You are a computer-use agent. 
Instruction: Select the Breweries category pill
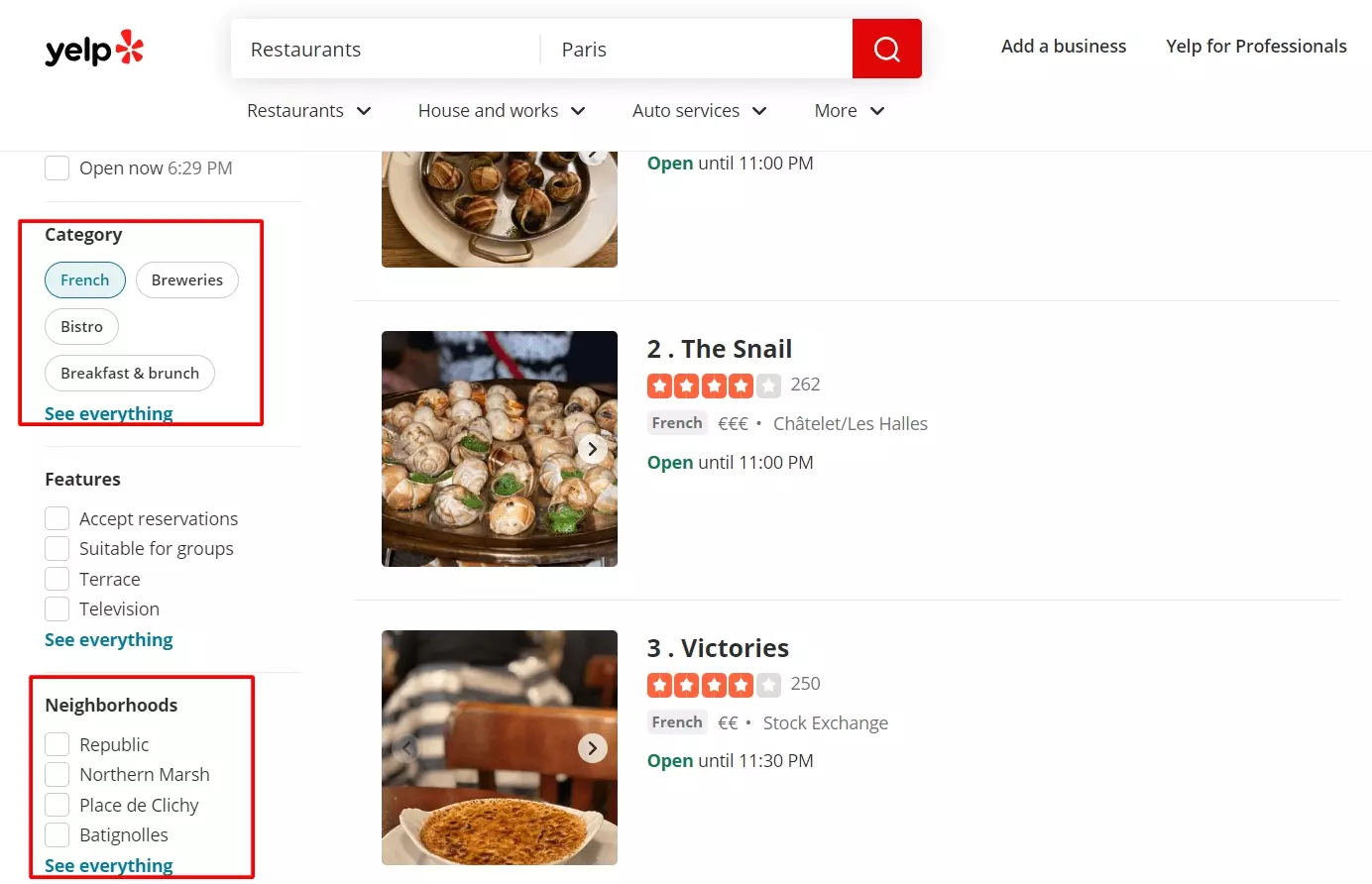coord(186,279)
